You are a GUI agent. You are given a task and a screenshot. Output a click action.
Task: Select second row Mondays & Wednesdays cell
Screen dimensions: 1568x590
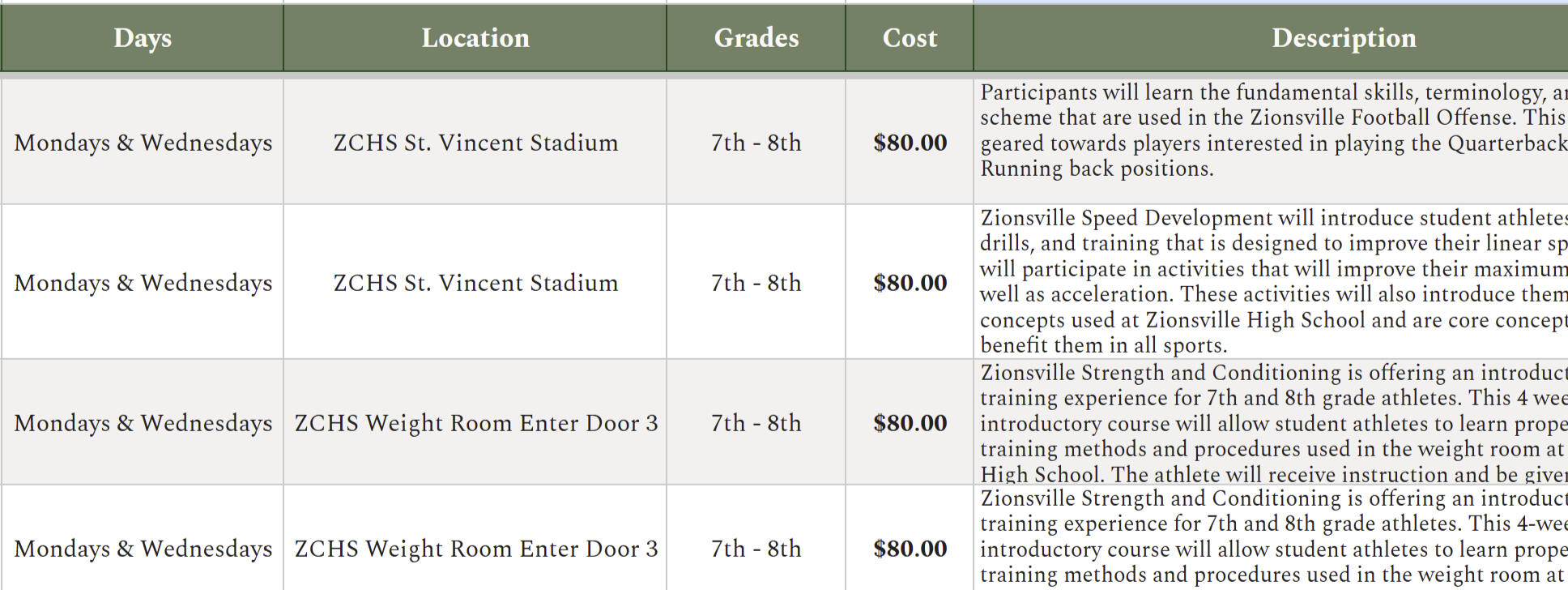[143, 283]
